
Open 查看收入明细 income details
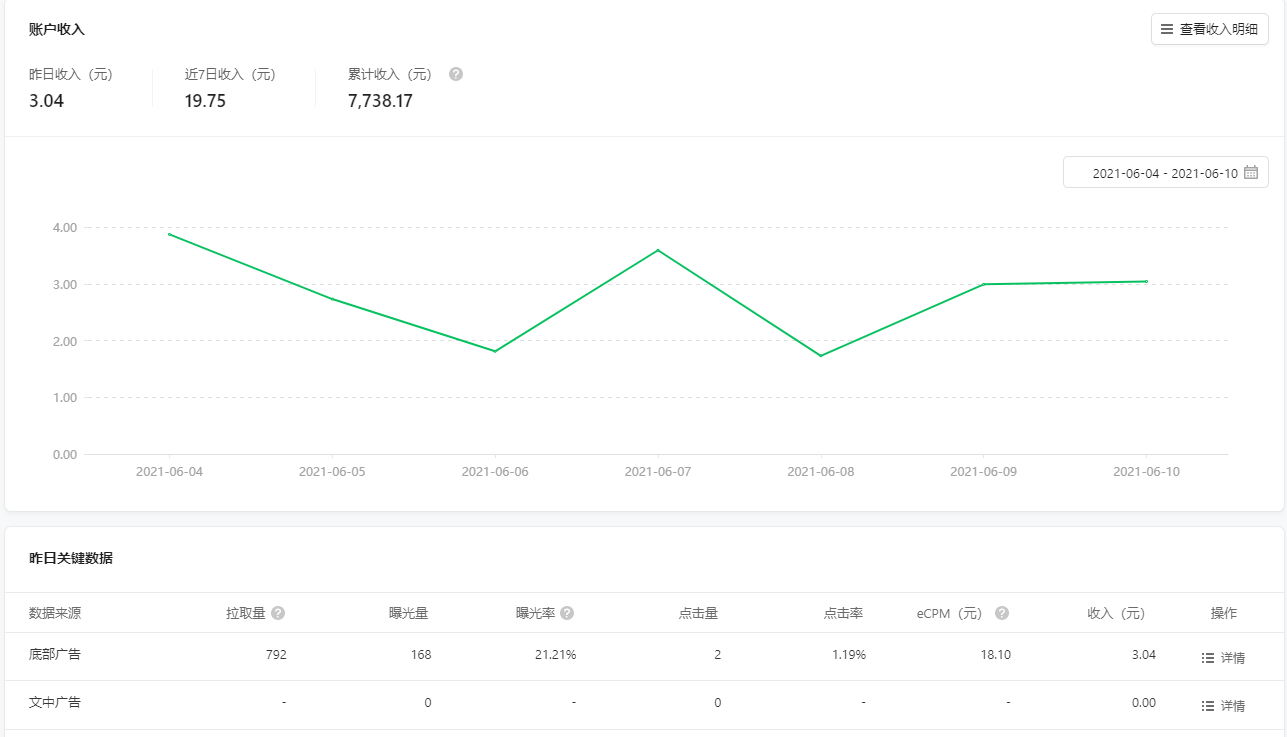[x=1210, y=30]
